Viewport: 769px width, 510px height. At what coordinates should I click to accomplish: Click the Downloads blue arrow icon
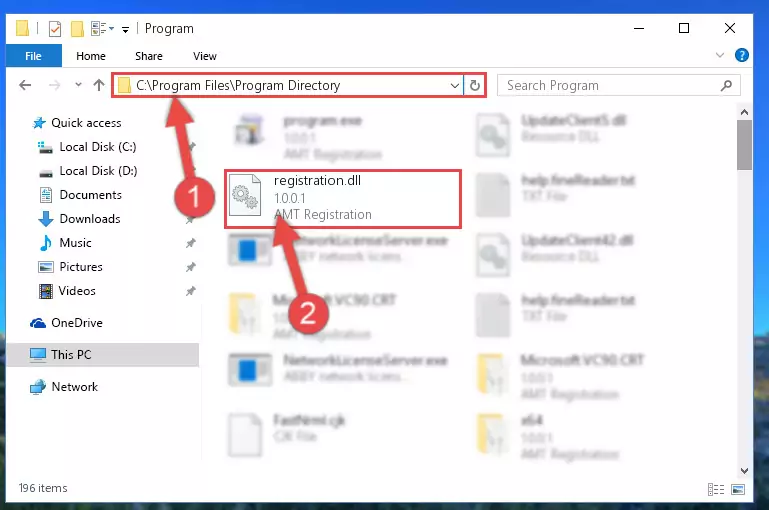tap(46, 219)
